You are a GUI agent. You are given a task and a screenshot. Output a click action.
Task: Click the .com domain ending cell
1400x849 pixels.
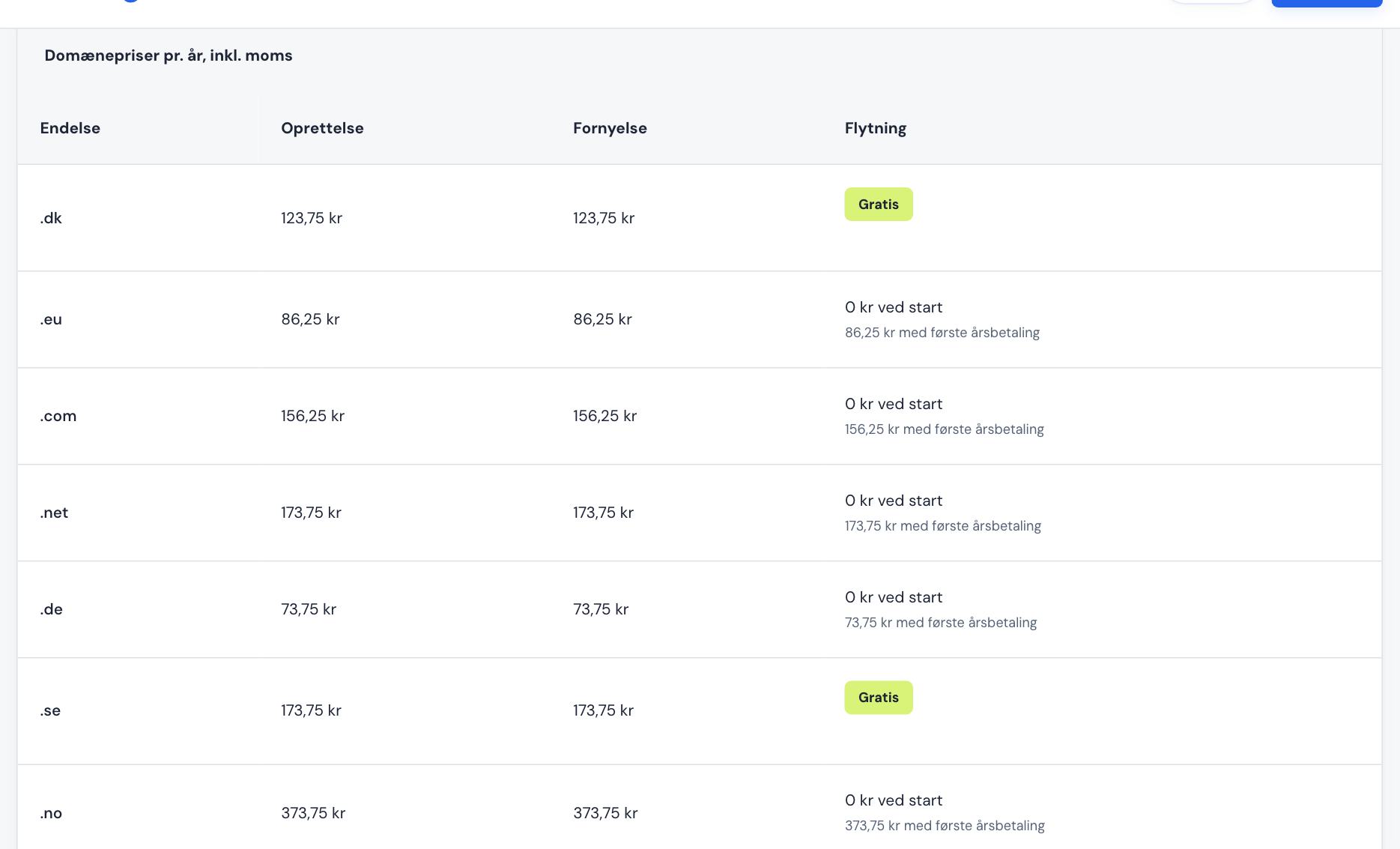pyautogui.click(x=58, y=416)
